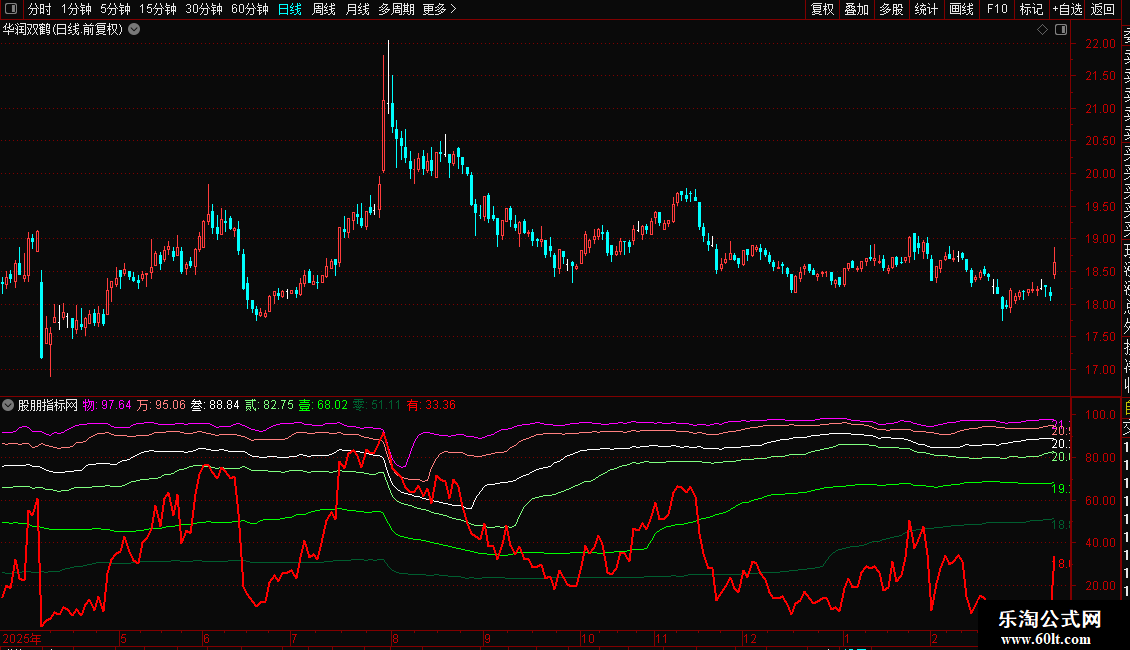This screenshot has width=1130, height=650.
Task: Click the 复权 button
Action: point(822,9)
